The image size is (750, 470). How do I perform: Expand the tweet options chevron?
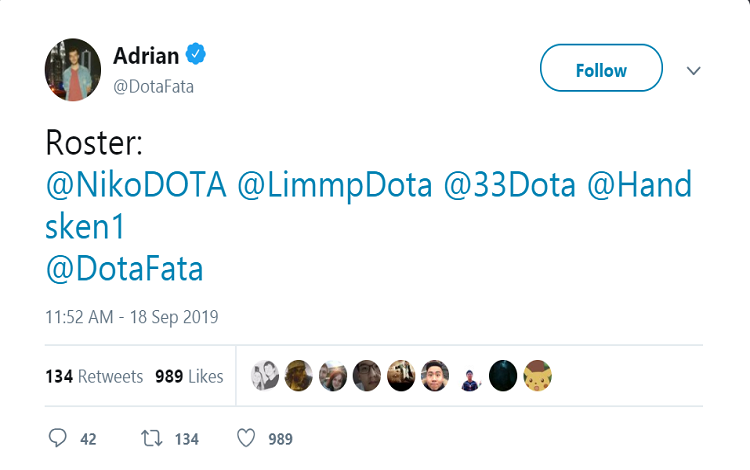(x=694, y=71)
